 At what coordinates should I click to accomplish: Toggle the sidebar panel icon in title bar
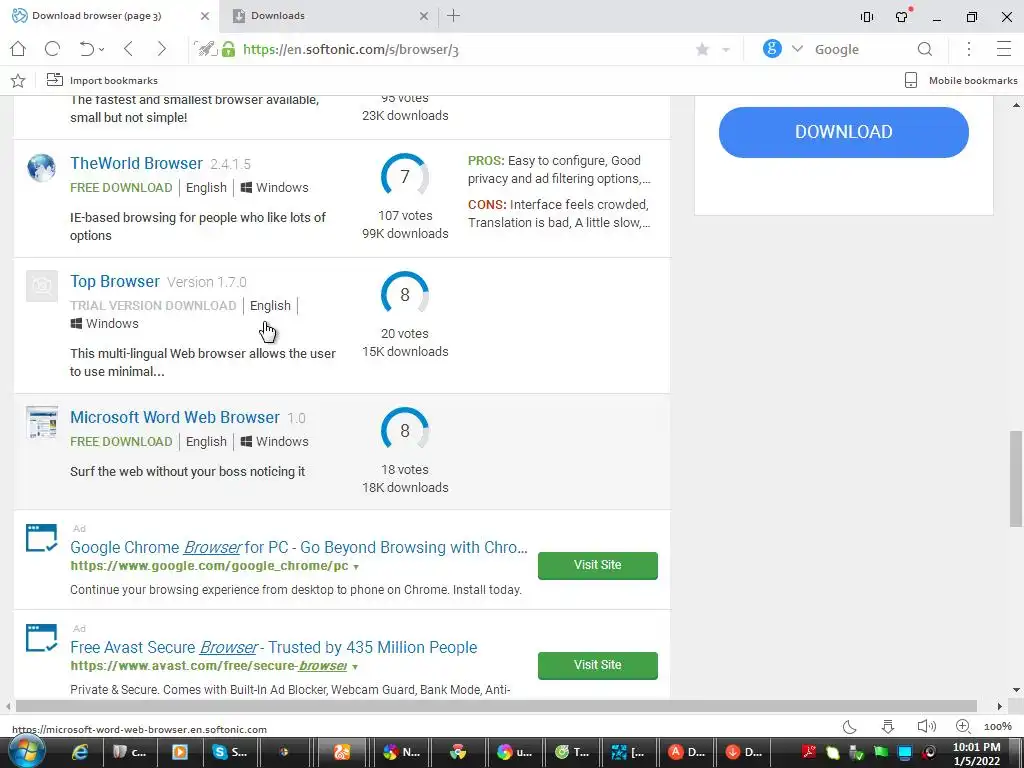pyautogui.click(x=867, y=17)
